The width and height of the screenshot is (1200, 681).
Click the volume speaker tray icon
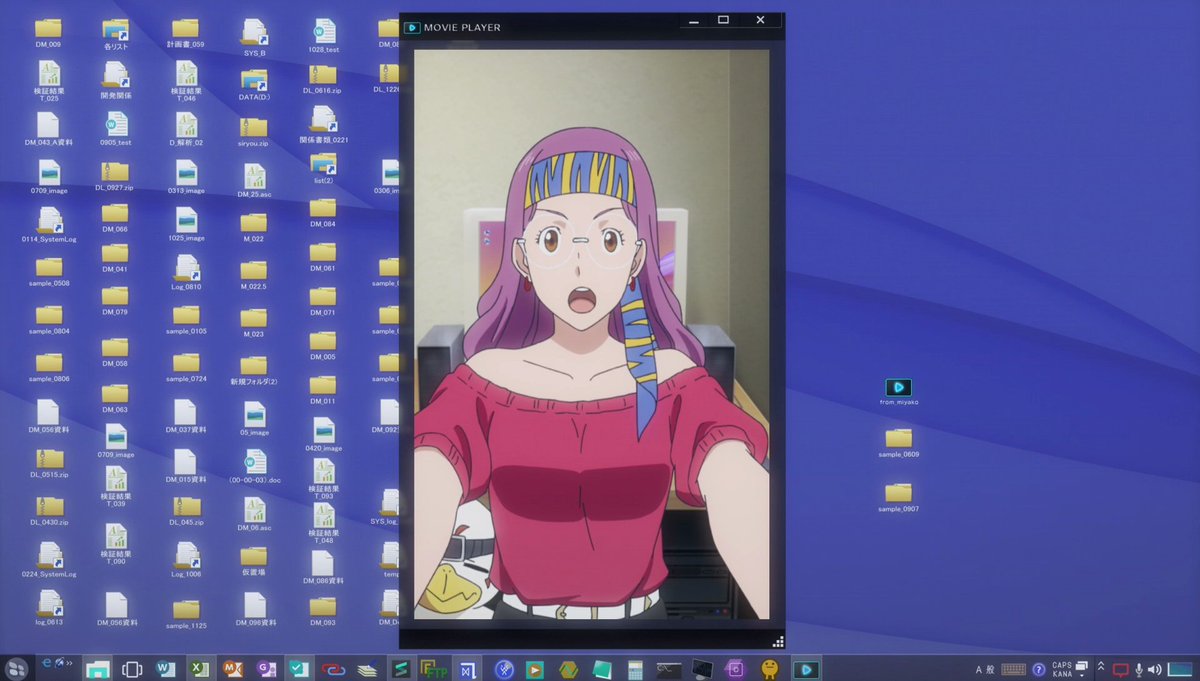click(1154, 670)
